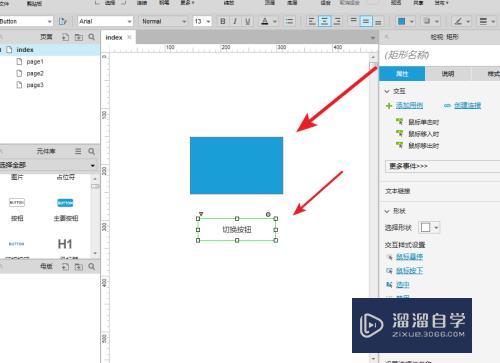
Task: Click the blue fill color swatch
Action: pyautogui.click(x=402, y=21)
